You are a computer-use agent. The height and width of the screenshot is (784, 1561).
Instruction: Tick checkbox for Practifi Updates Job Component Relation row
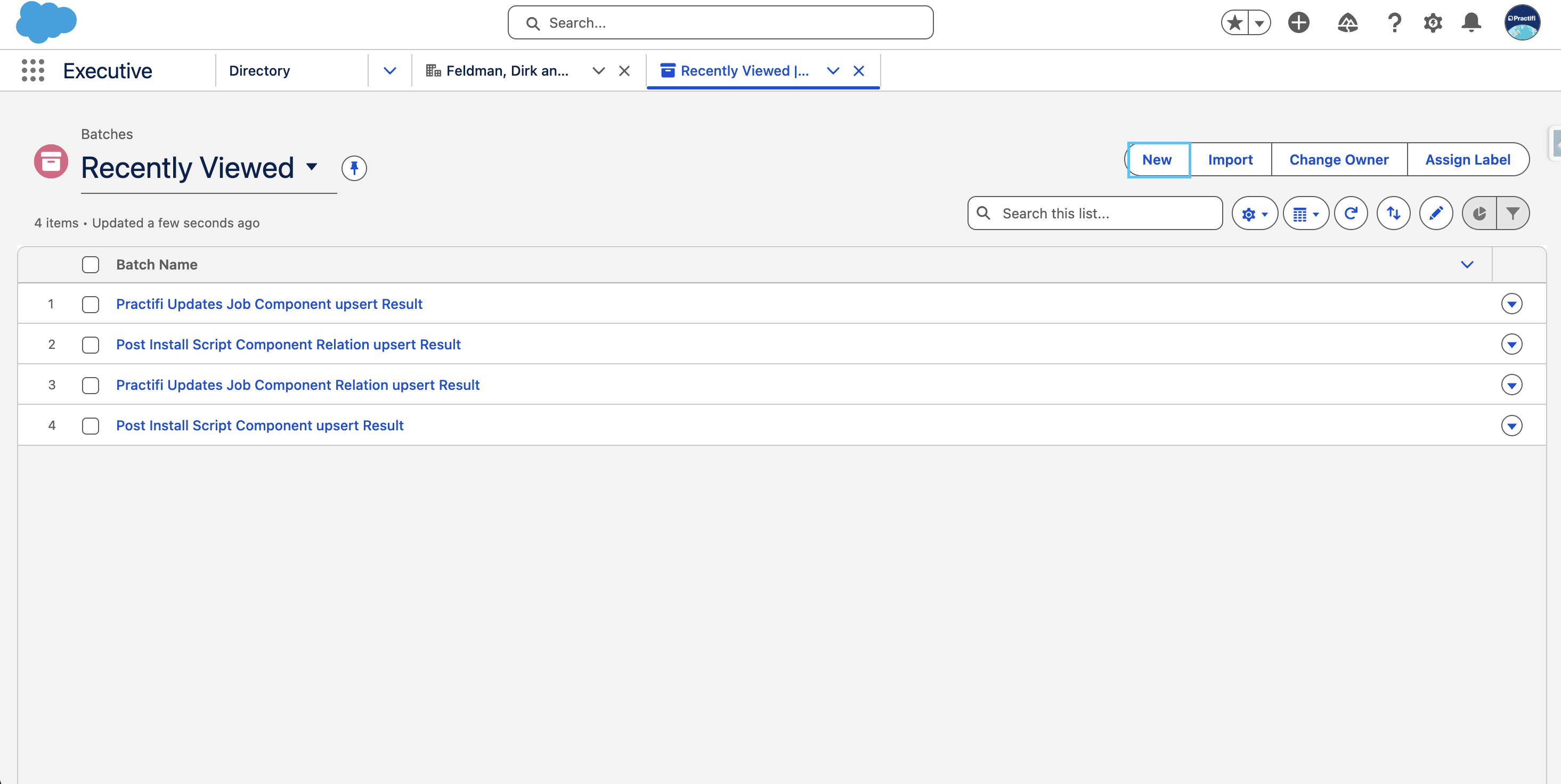(90, 385)
